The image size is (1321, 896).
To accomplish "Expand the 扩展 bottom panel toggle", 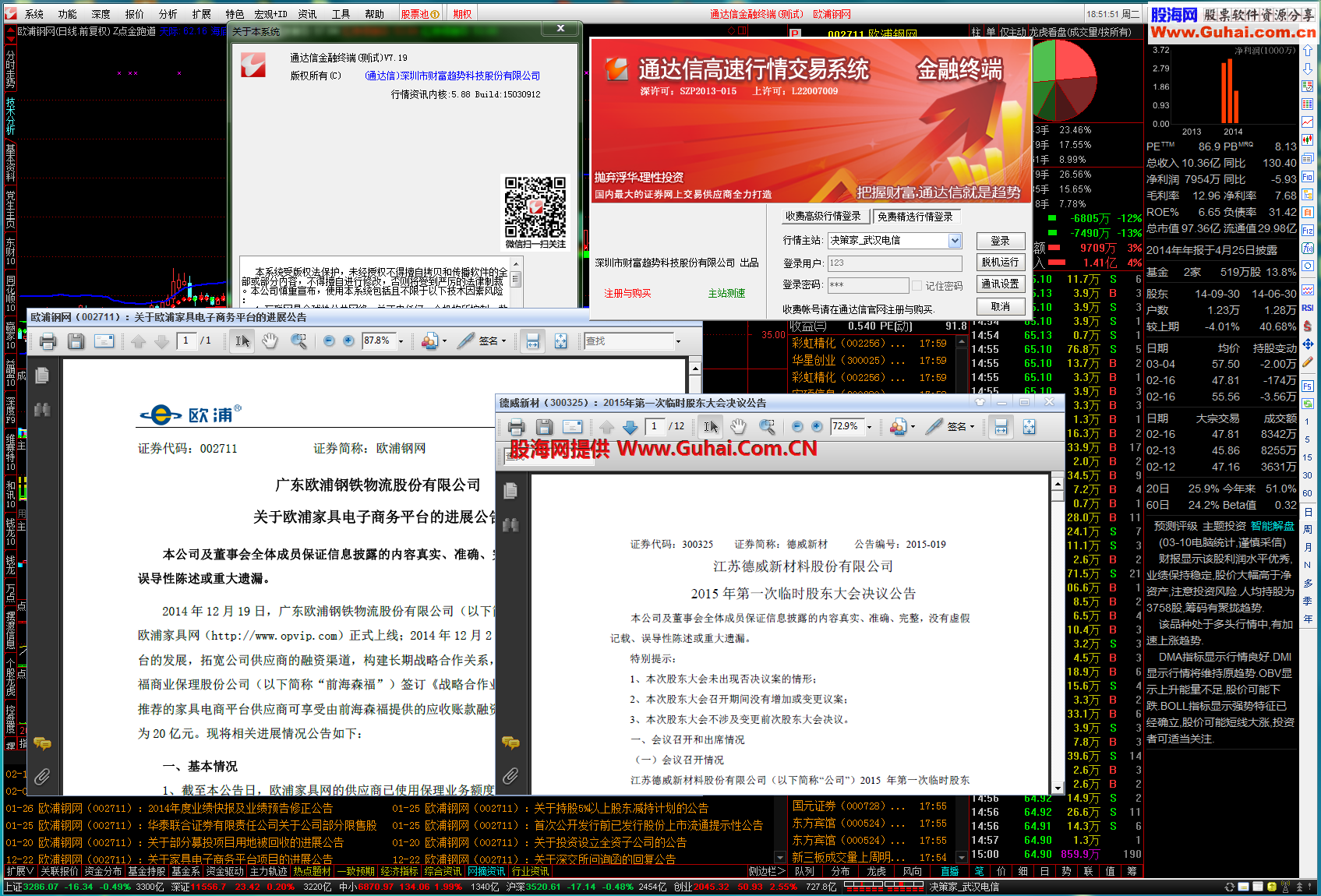I will point(19,871).
